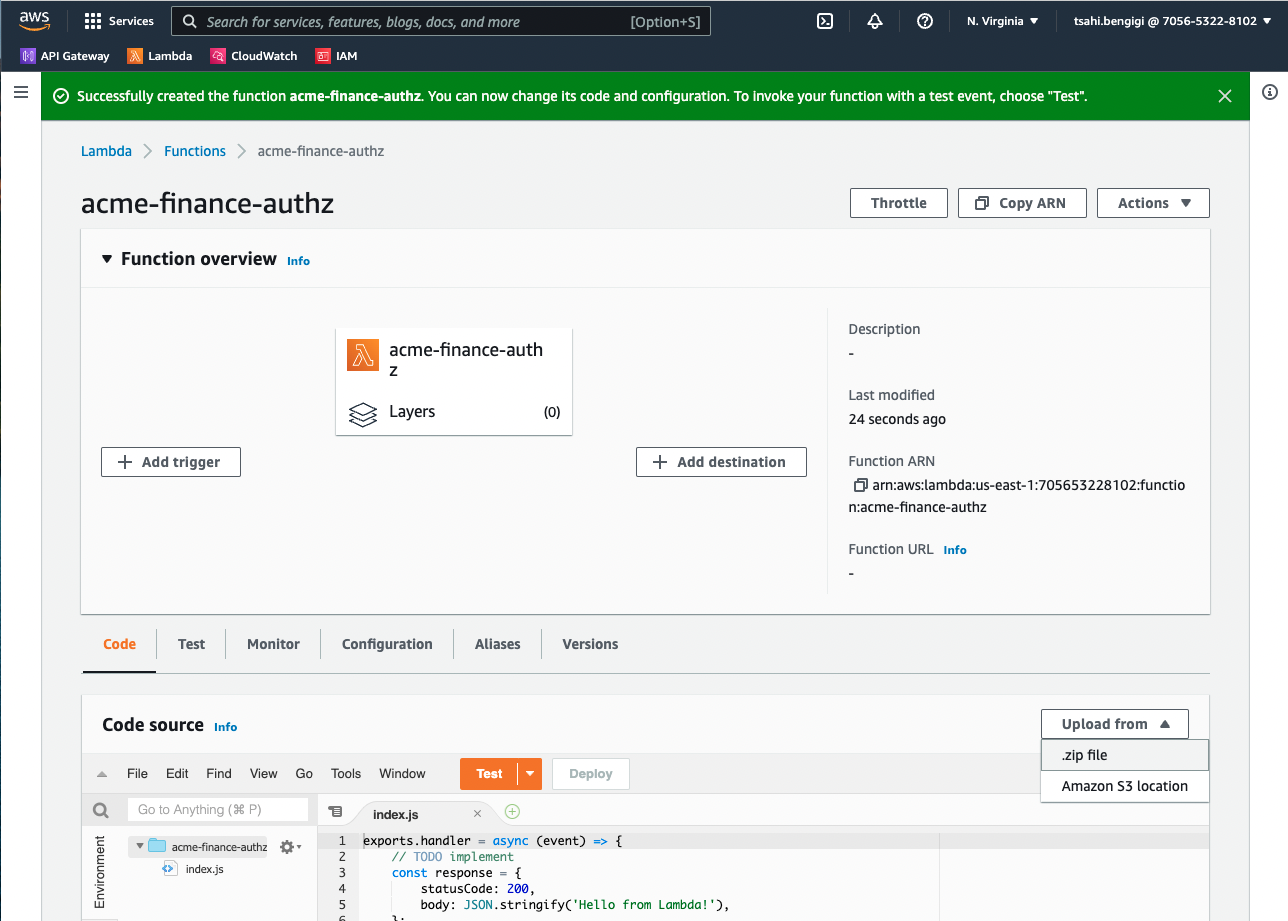Screen dimensions: 1288x921
Task: Open the AWS home logo
Action: [34, 21]
